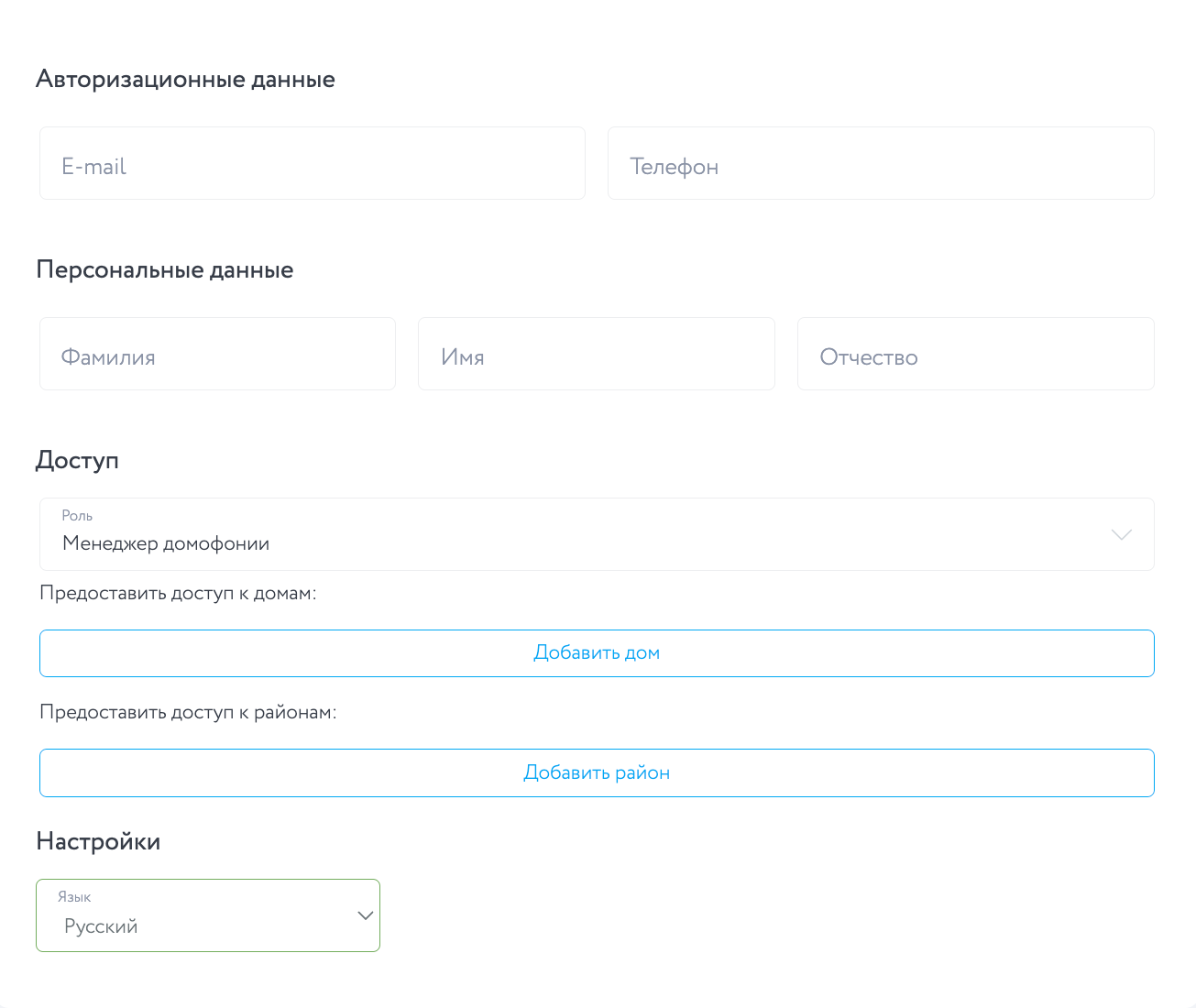Screen dimensions: 1196x1008
Task: Click the Язык dropdown chevron arrow
Action: [x=365, y=915]
